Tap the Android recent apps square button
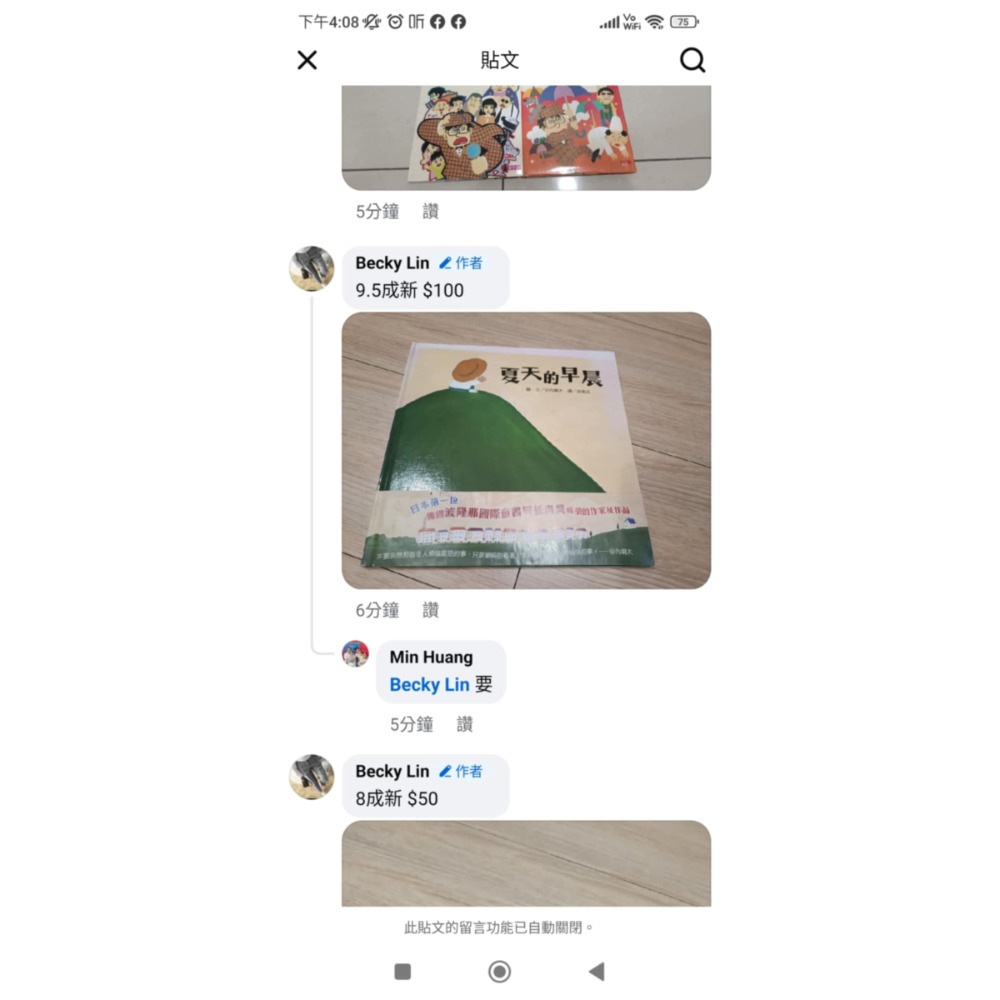The image size is (1000, 1000). 402,971
